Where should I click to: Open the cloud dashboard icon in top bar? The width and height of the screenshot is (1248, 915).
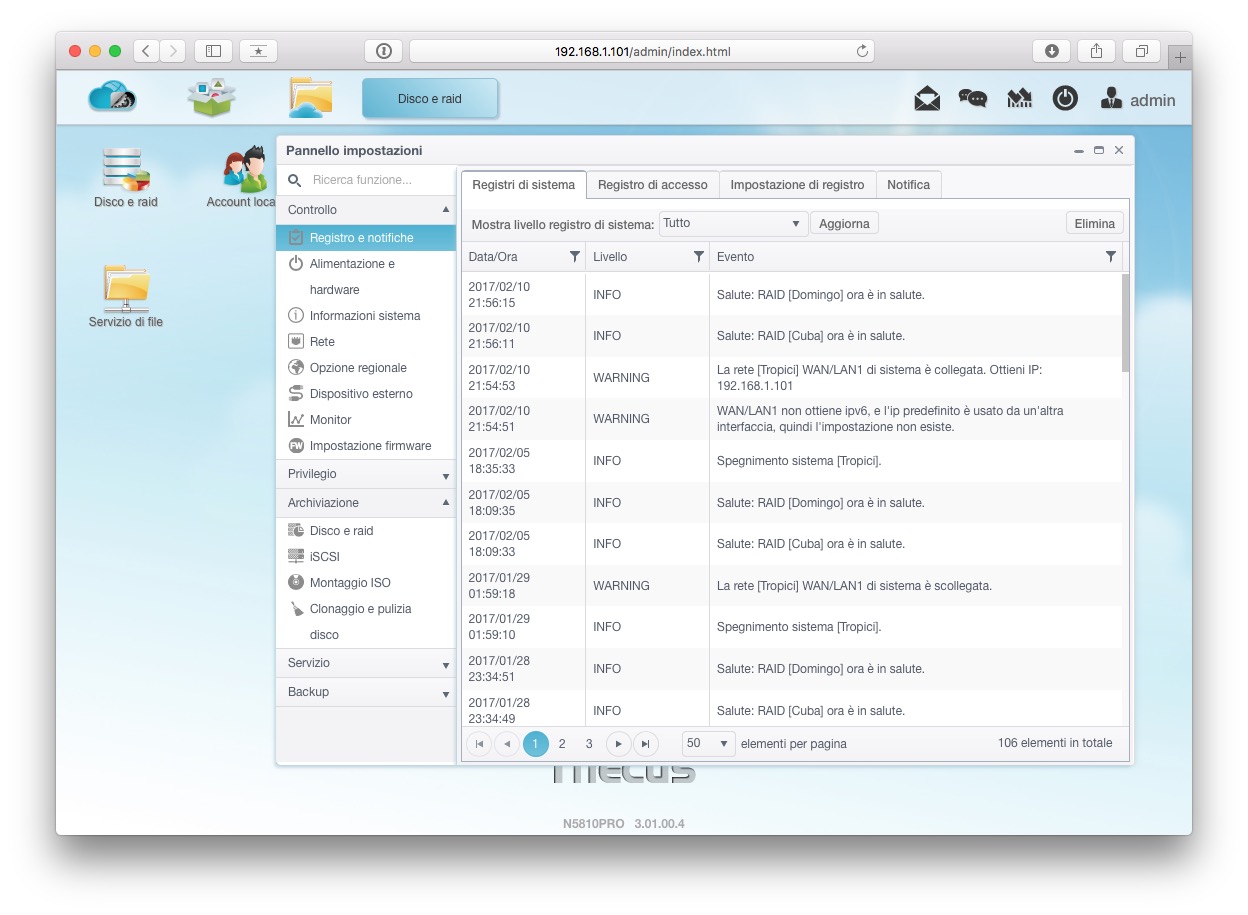click(x=112, y=97)
